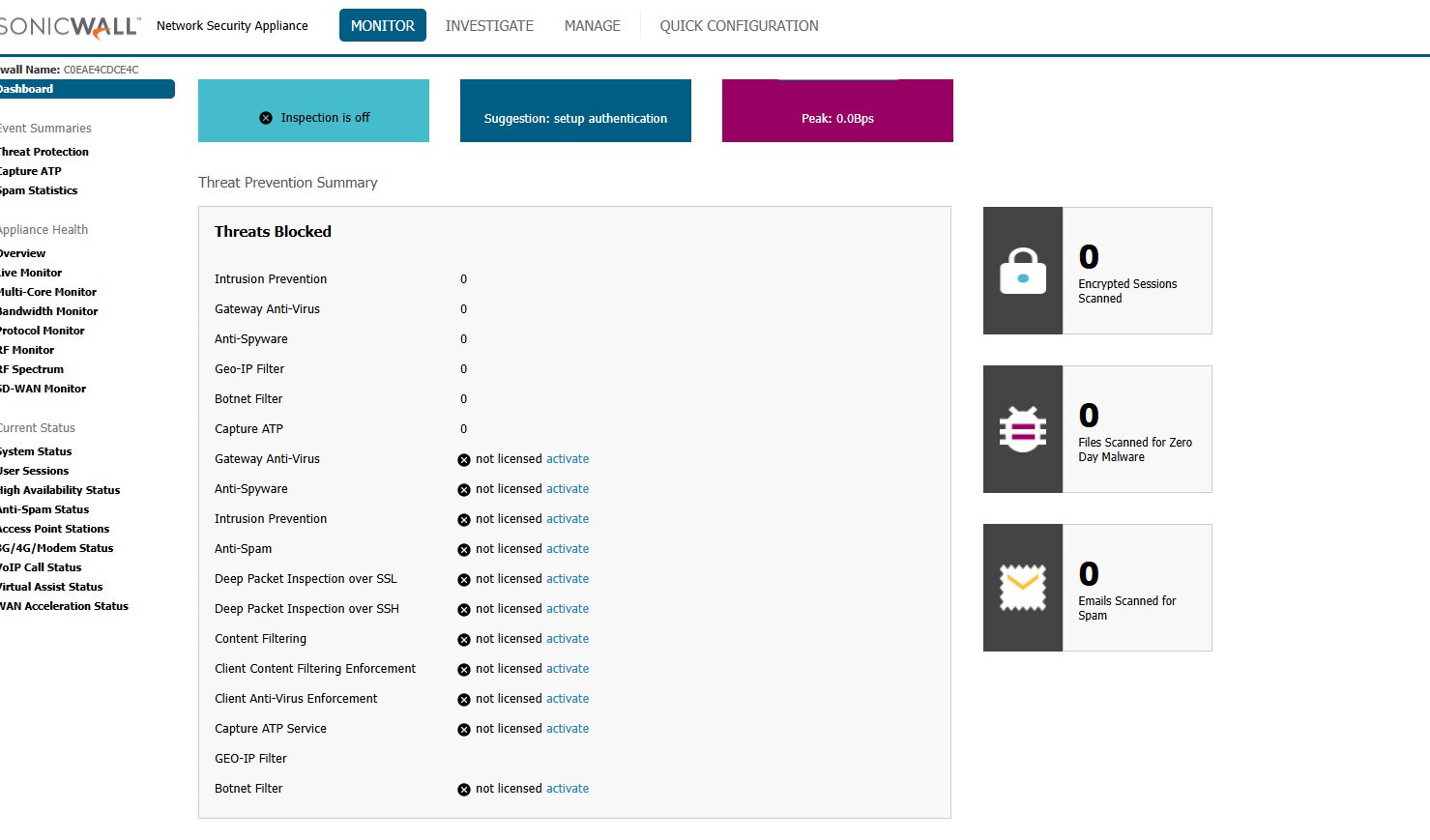Image resolution: width=1430 pixels, height=840 pixels.
Task: Open Bandwidth Monitor in the sidebar
Action: click(49, 311)
